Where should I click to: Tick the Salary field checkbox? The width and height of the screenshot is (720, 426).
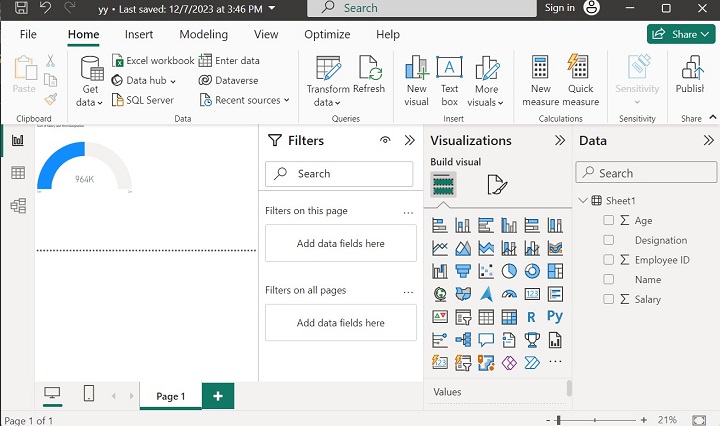pyautogui.click(x=609, y=299)
